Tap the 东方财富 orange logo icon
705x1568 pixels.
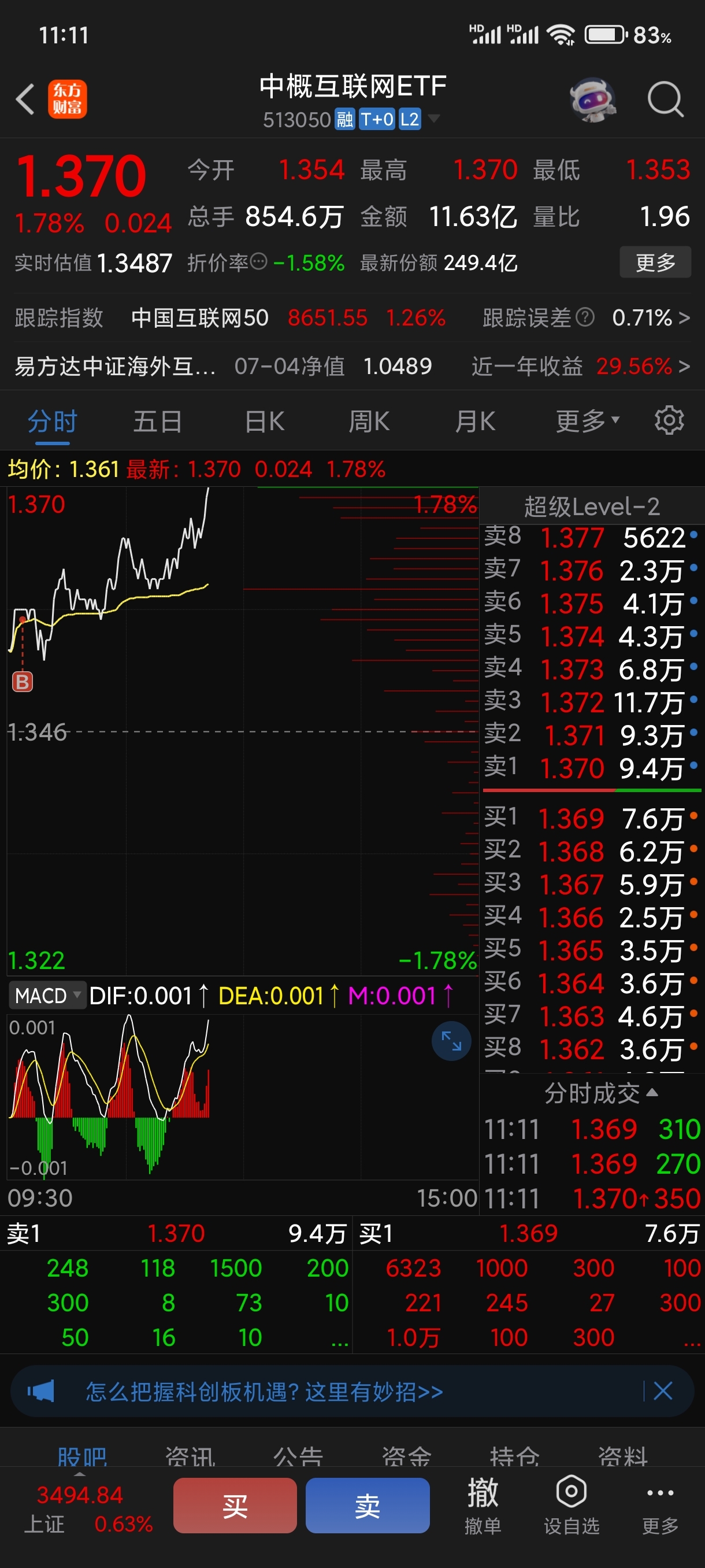pyautogui.click(x=68, y=99)
